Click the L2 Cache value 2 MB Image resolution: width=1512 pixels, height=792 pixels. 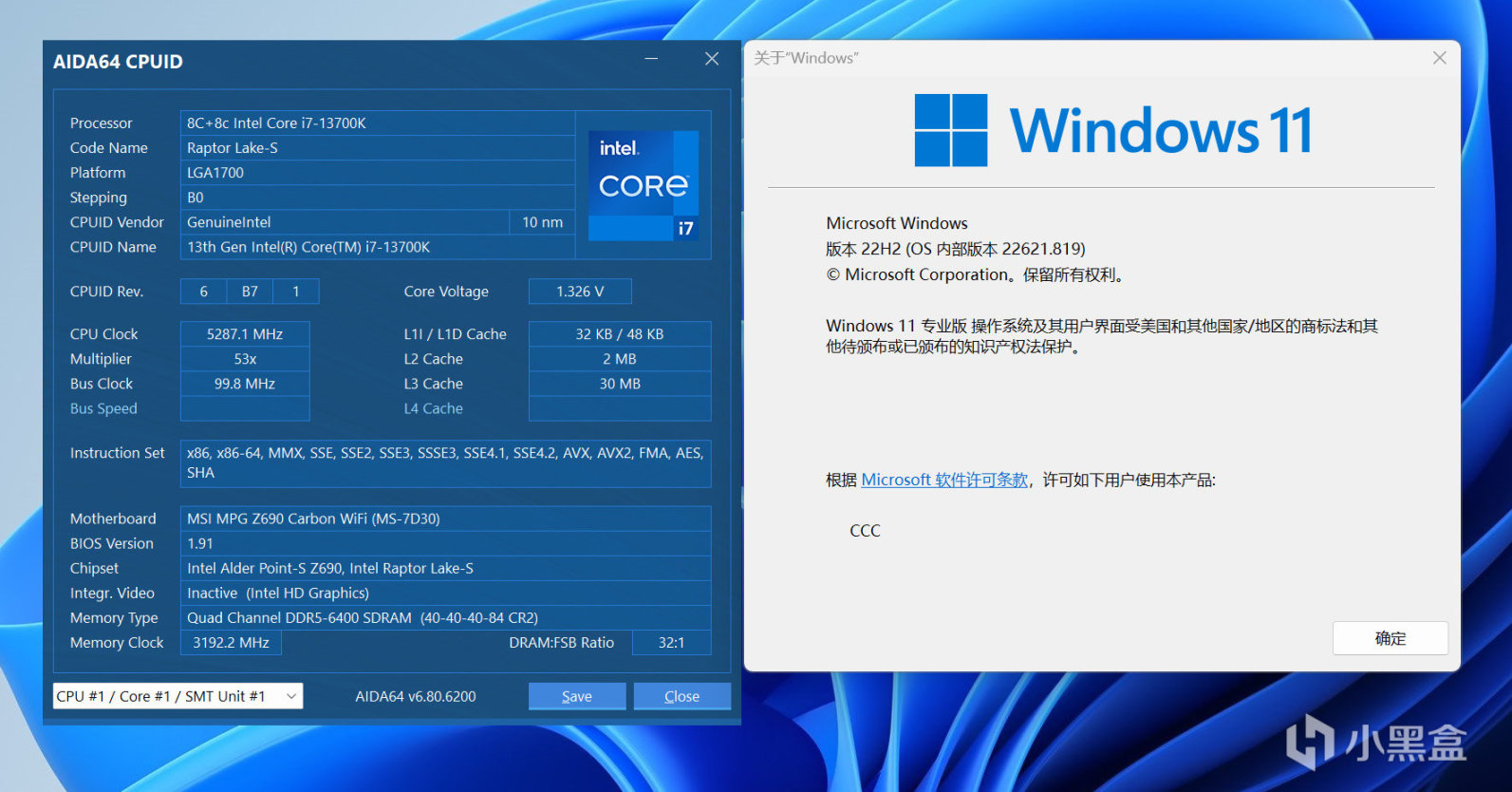620,359
